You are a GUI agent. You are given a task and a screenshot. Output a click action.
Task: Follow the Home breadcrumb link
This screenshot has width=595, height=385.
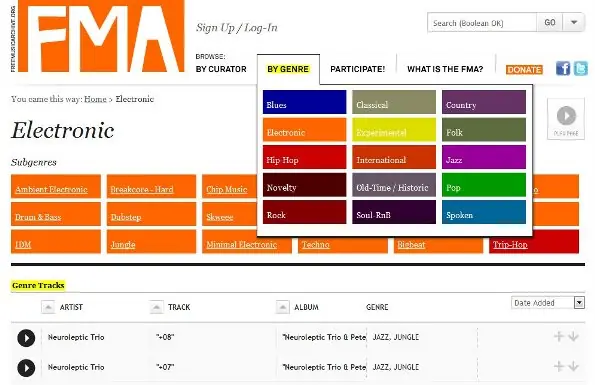[x=95, y=99]
